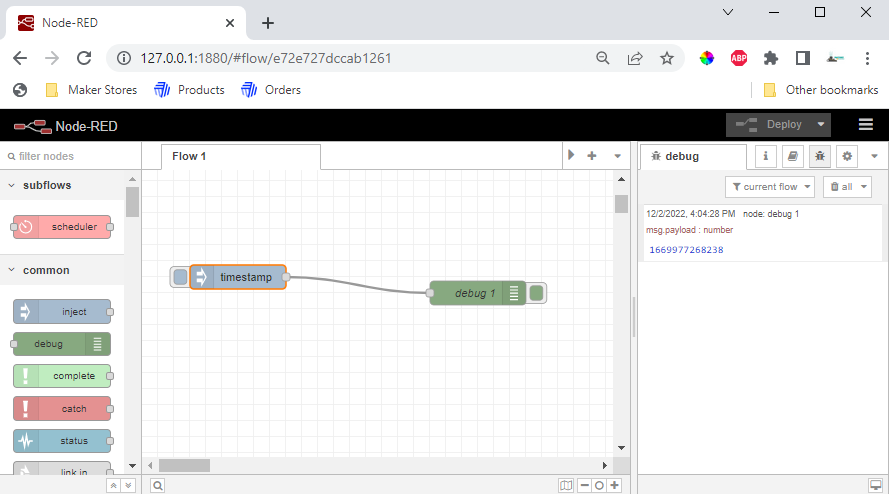This screenshot has width=889, height=494.
Task: Select the debug 1 node
Action: tap(478, 293)
